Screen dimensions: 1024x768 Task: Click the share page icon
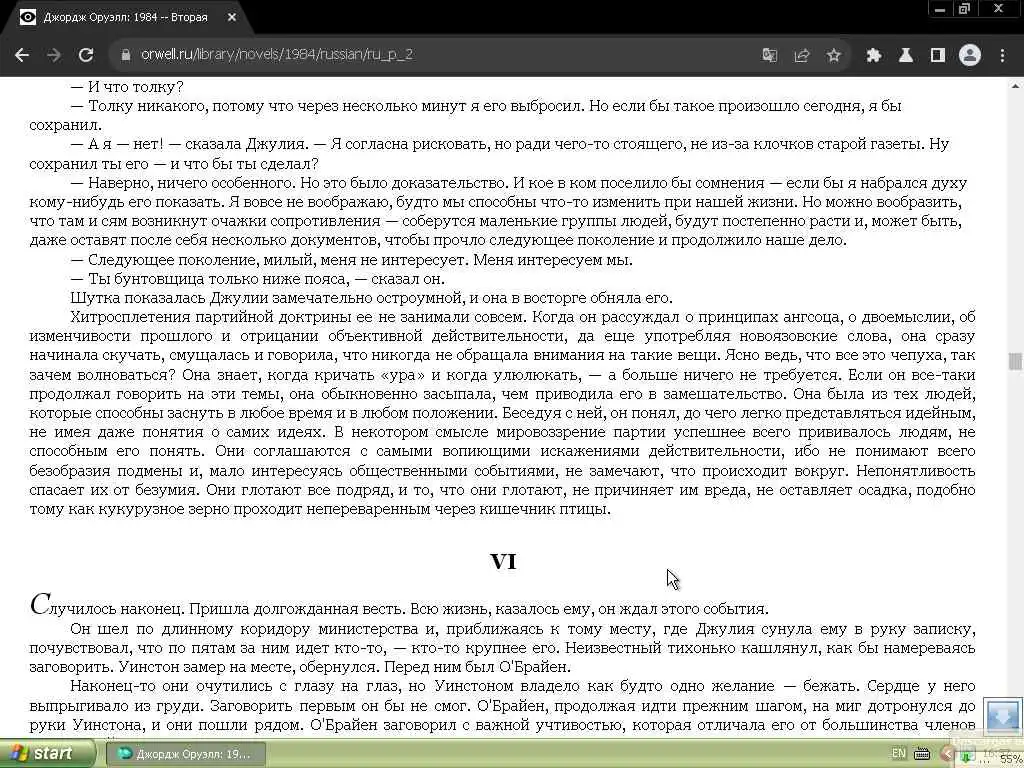click(802, 56)
